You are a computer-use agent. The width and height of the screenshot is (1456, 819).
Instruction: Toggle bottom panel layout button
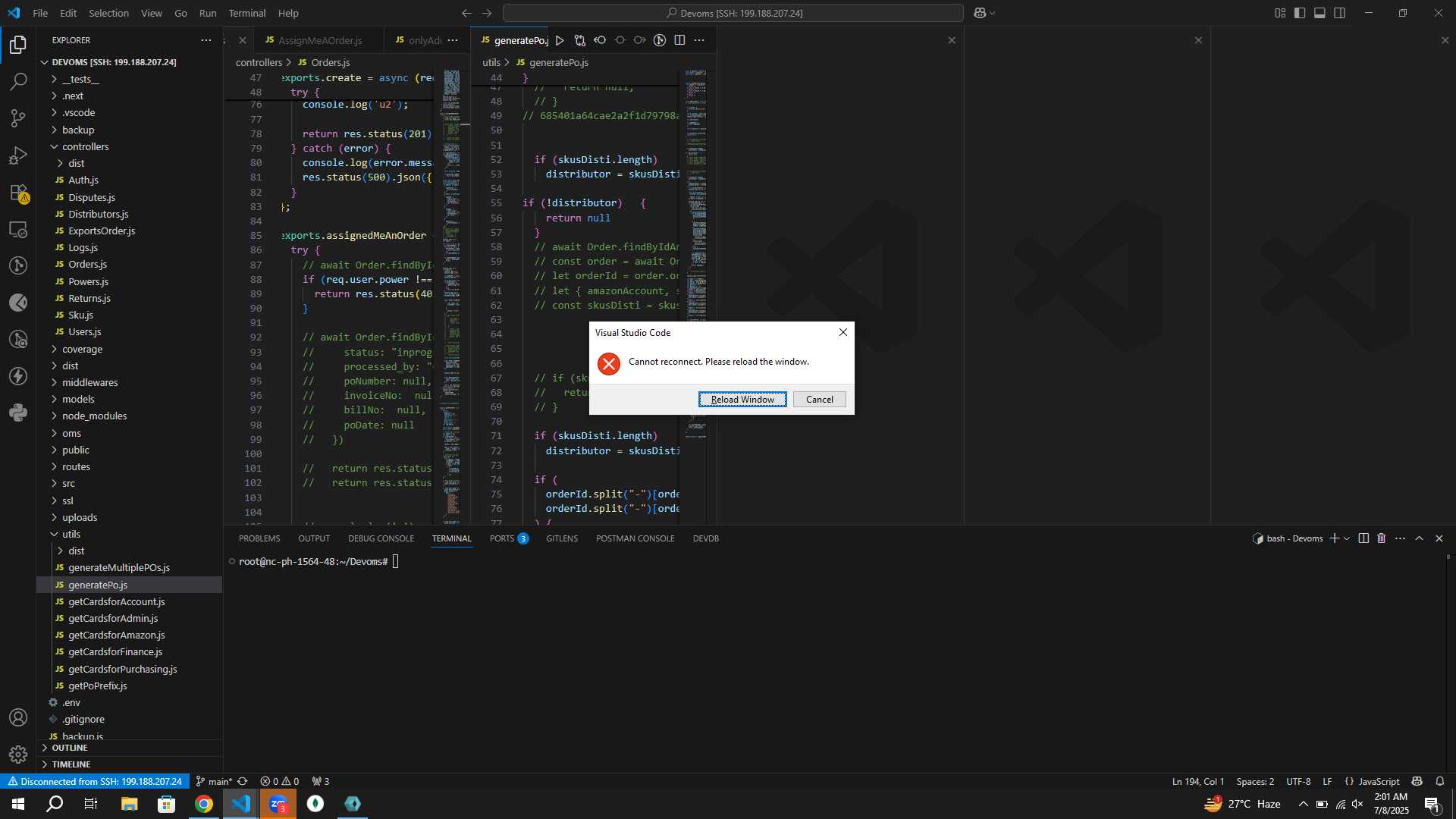click(x=1319, y=13)
